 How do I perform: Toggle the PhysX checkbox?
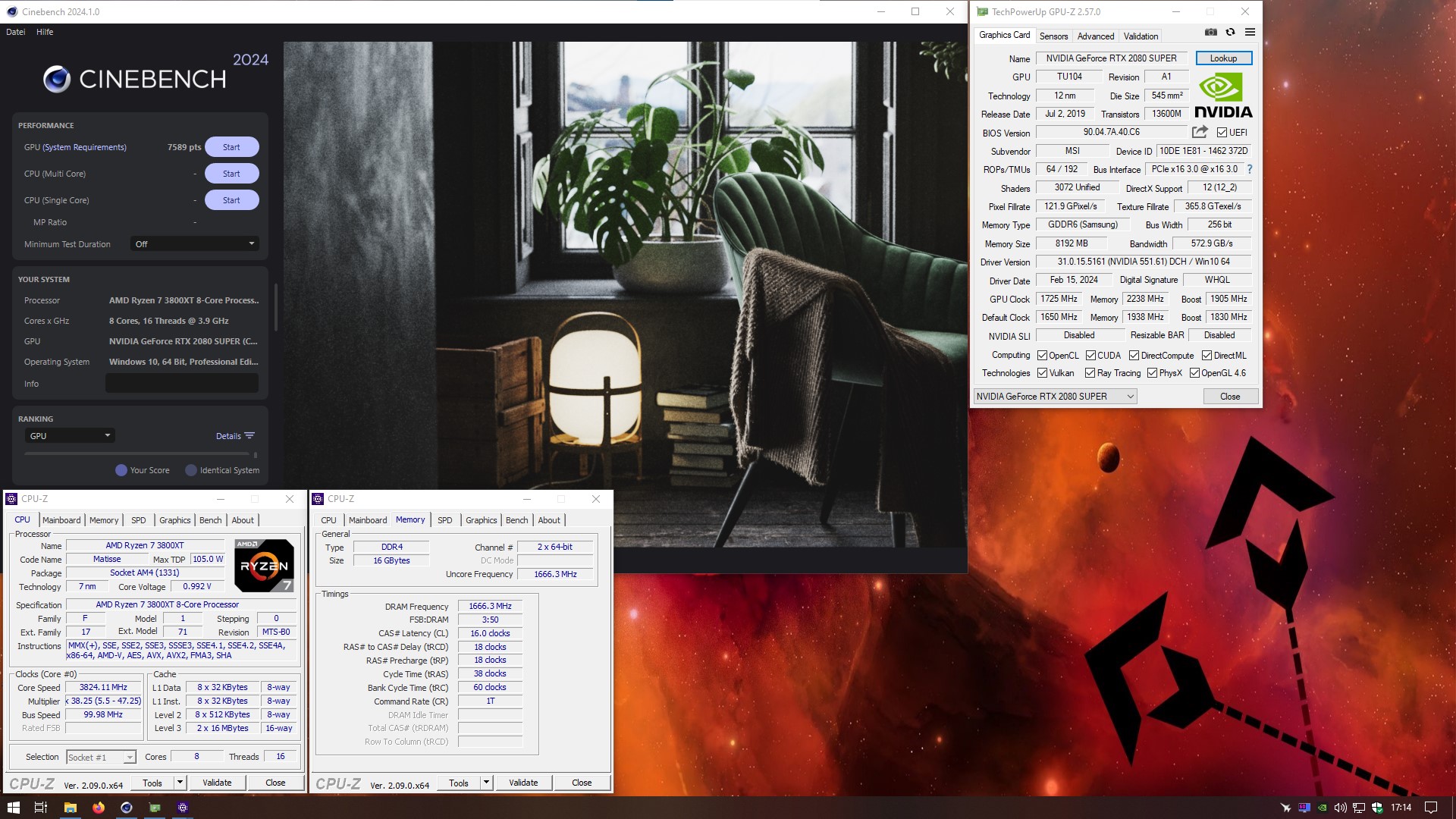point(1152,373)
